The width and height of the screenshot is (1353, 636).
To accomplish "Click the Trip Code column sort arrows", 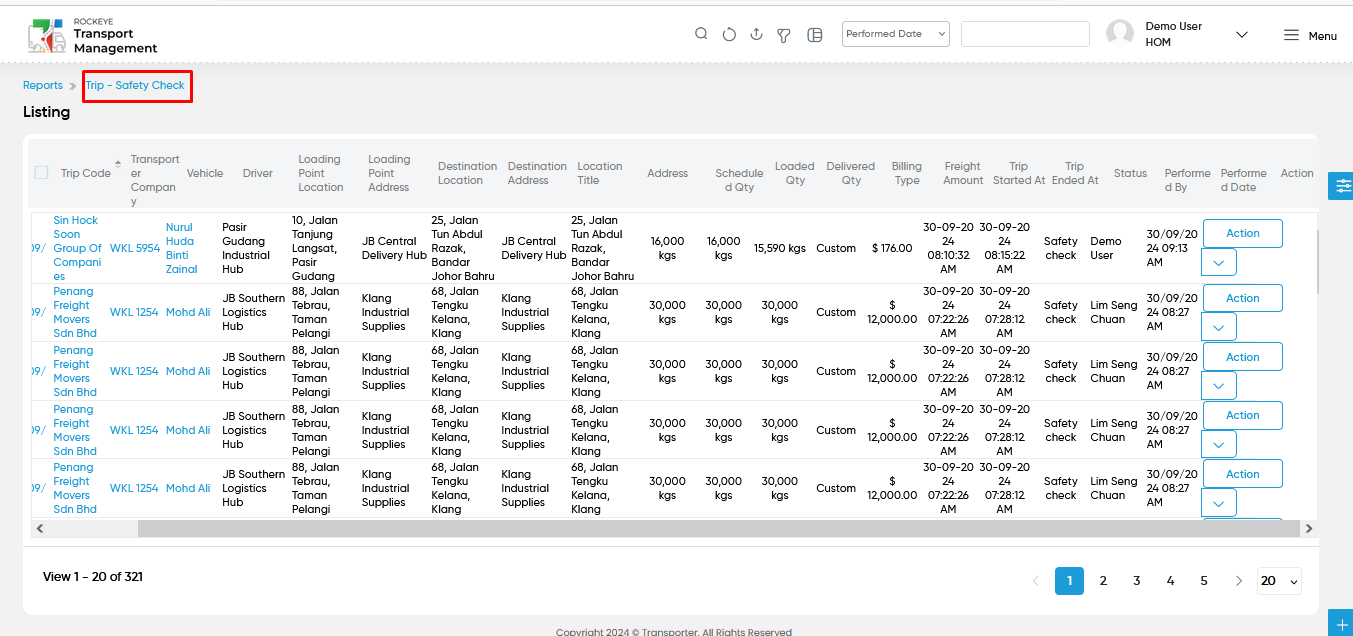I will point(118,164).
